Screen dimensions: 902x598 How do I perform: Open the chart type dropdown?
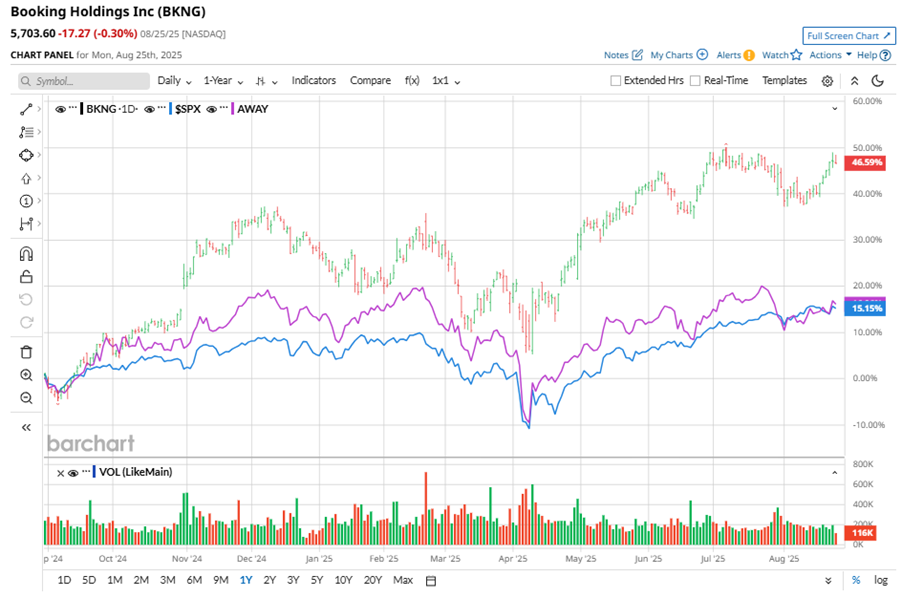click(x=266, y=81)
